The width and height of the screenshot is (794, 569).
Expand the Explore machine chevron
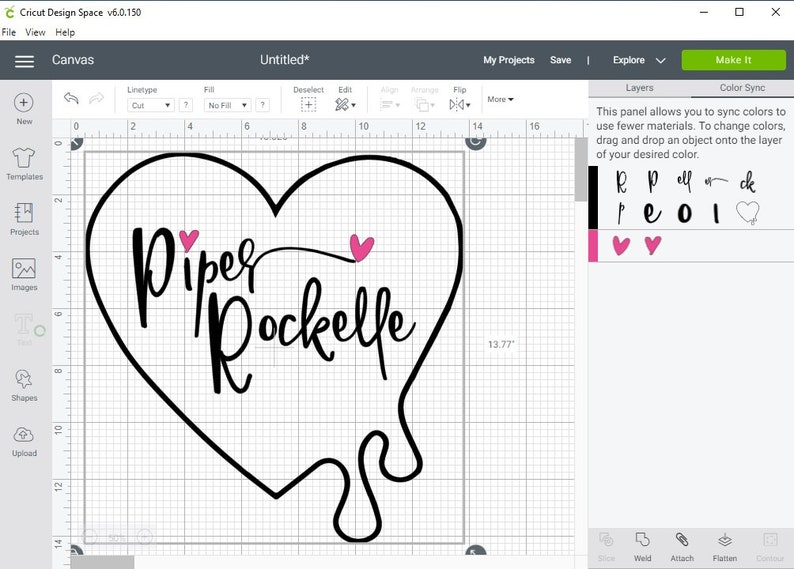660,61
